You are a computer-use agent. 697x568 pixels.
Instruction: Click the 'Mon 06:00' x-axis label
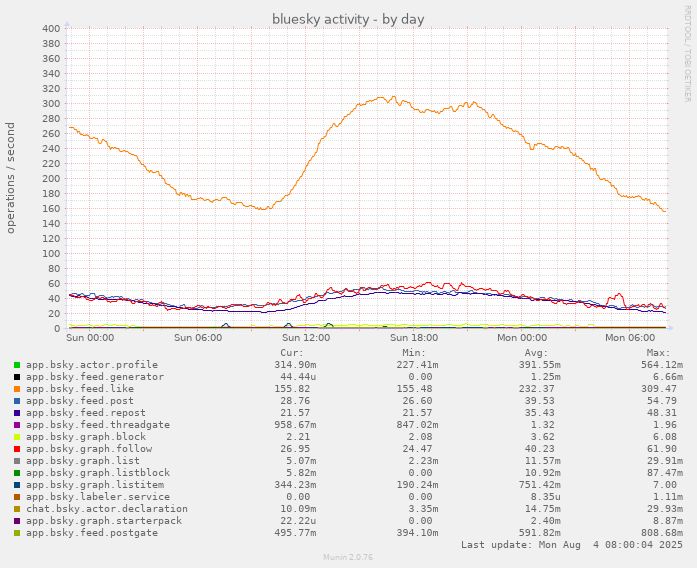click(630, 338)
